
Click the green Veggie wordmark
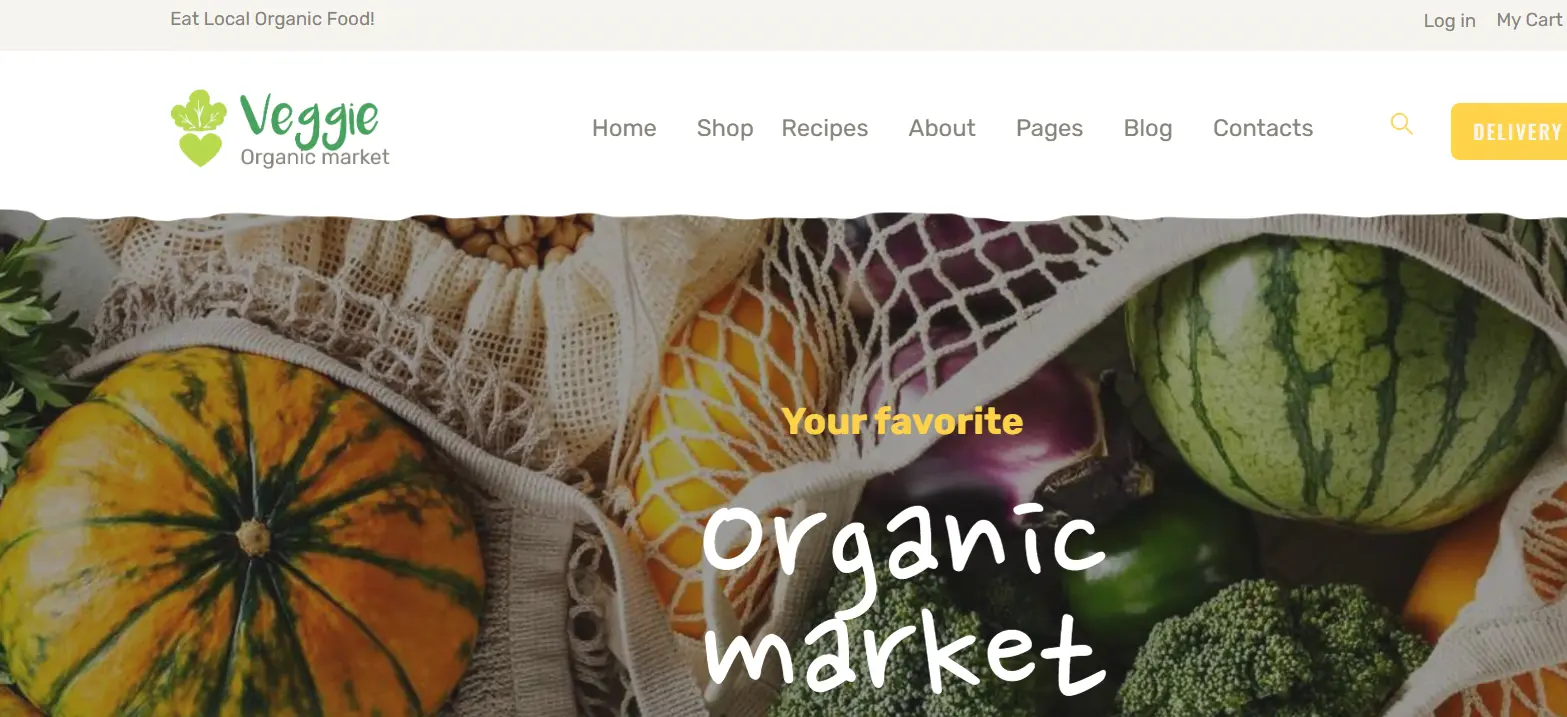309,117
